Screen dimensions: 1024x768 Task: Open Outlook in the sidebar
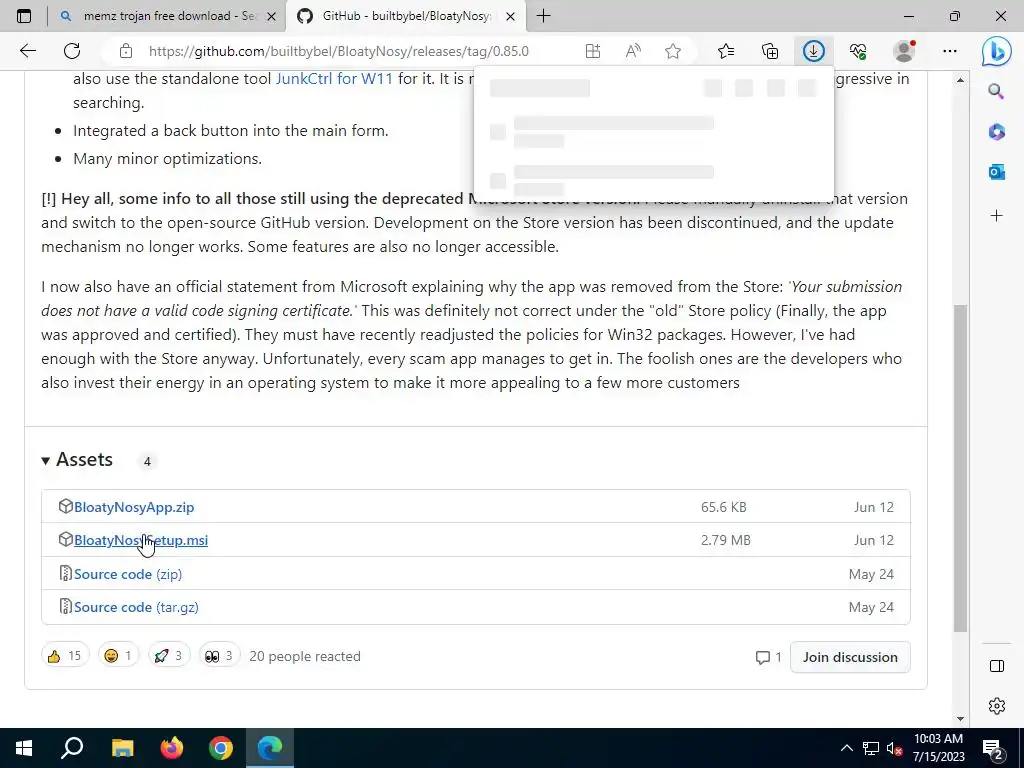[996, 172]
